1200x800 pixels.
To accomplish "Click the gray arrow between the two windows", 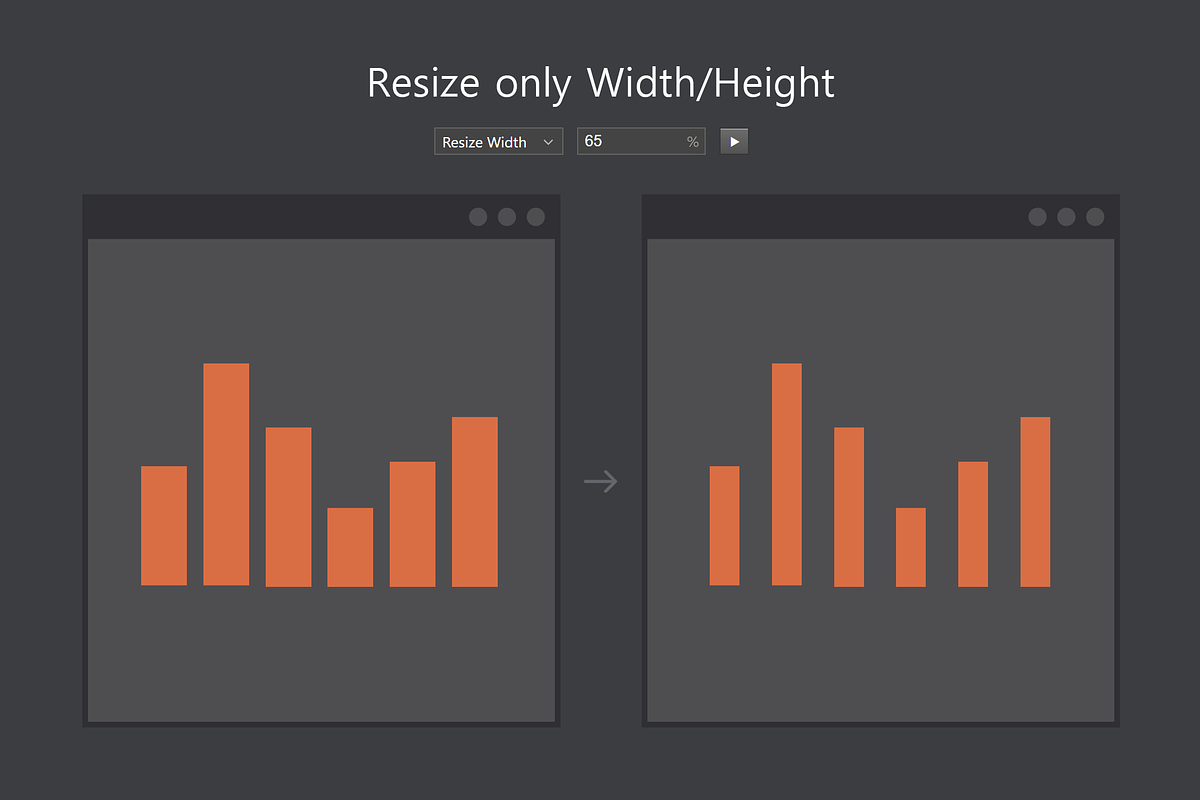I will [x=600, y=481].
